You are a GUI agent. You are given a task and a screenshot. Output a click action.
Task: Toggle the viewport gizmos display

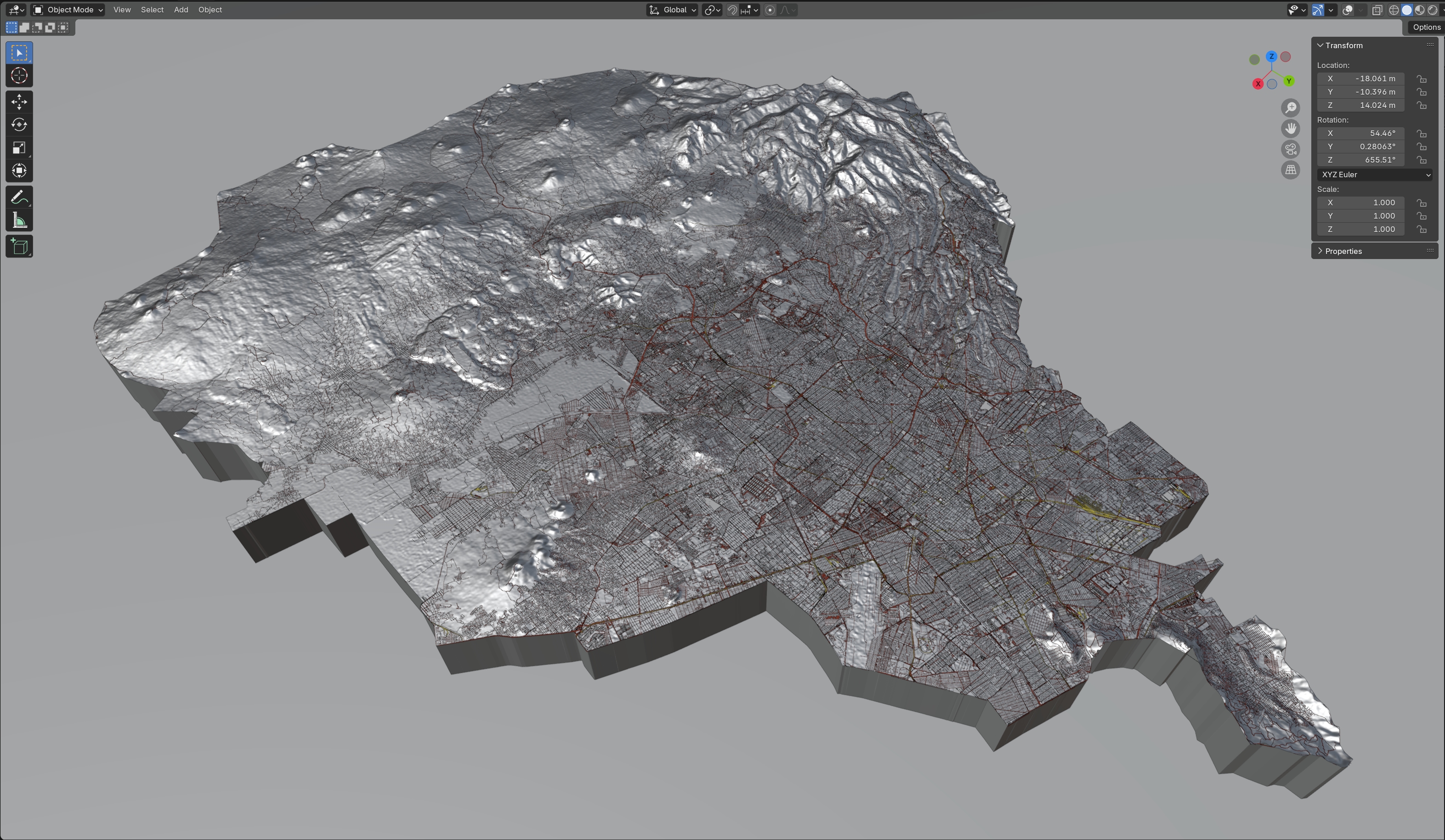point(1317,10)
